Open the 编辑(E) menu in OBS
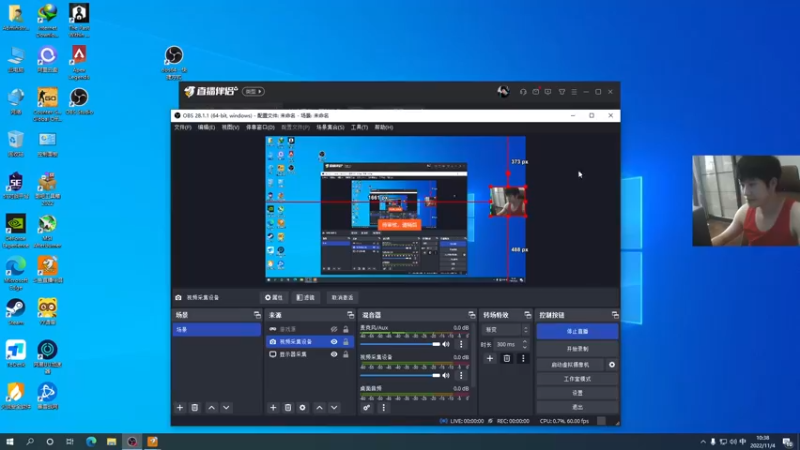Viewport: 800px width, 450px height. (x=206, y=127)
